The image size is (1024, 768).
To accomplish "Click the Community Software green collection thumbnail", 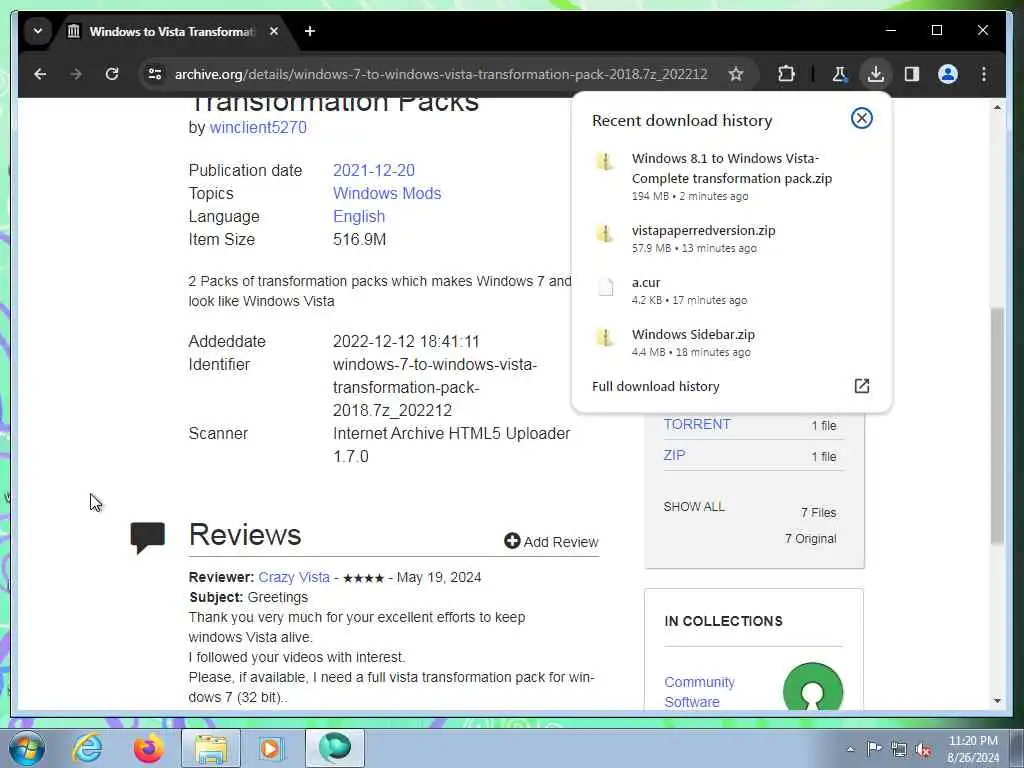I will [812, 686].
